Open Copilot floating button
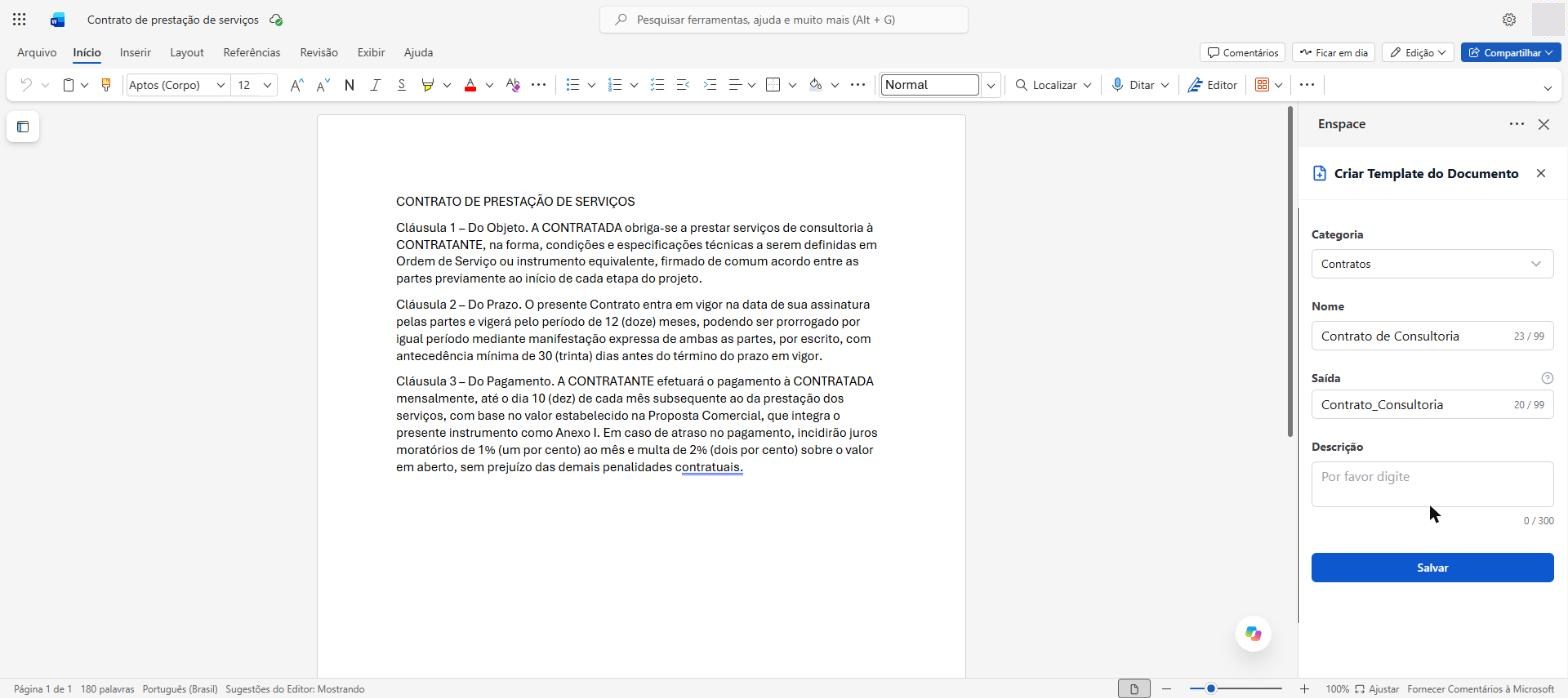 point(1253,633)
